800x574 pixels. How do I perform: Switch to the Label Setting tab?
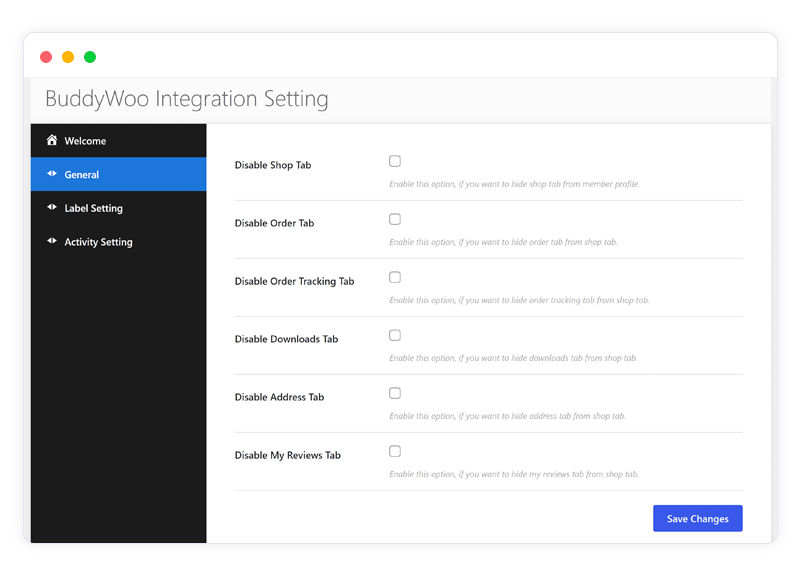(93, 208)
